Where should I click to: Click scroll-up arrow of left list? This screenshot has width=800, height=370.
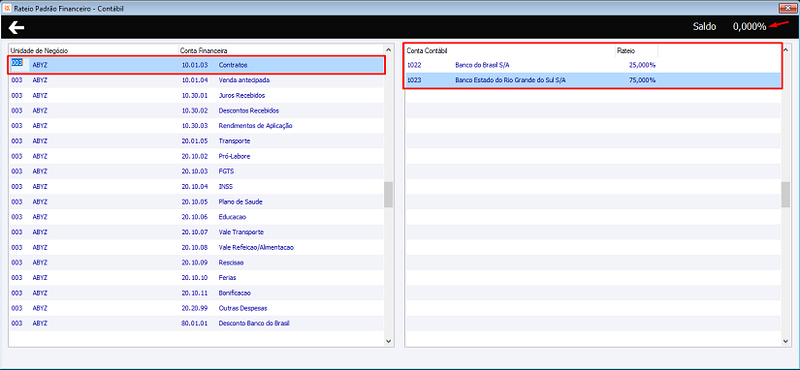388,50
